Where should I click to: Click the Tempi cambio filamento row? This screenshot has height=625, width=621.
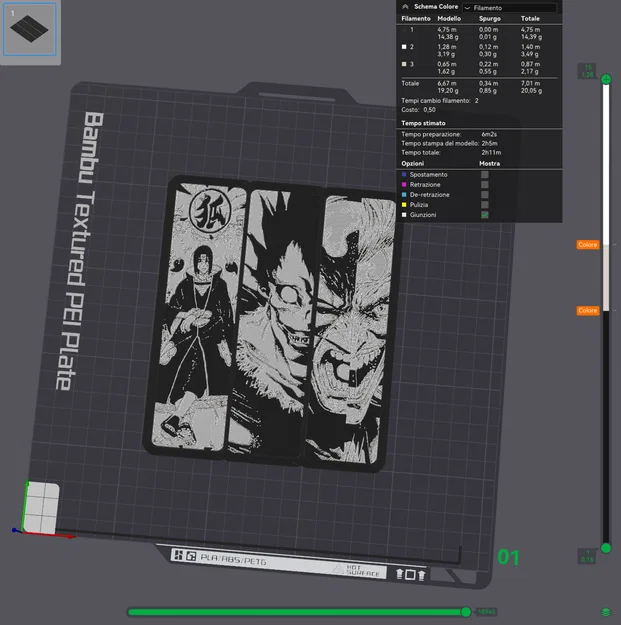(x=440, y=100)
